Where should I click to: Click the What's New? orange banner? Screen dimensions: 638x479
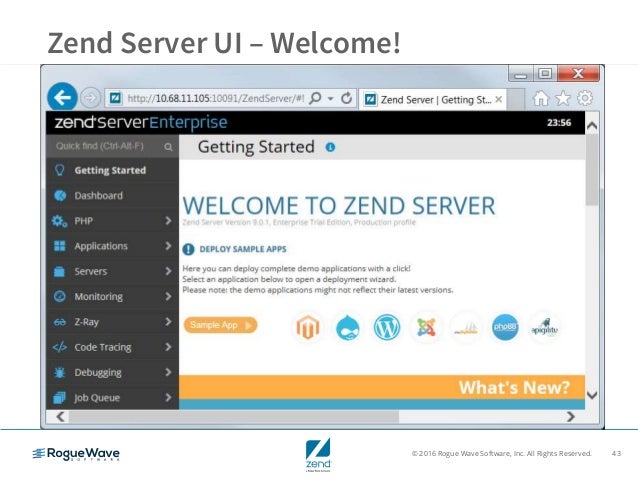[382, 387]
